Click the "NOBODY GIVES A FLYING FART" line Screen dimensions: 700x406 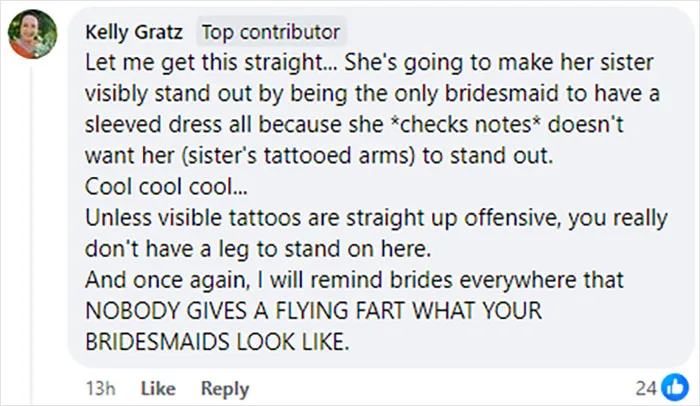point(313,311)
